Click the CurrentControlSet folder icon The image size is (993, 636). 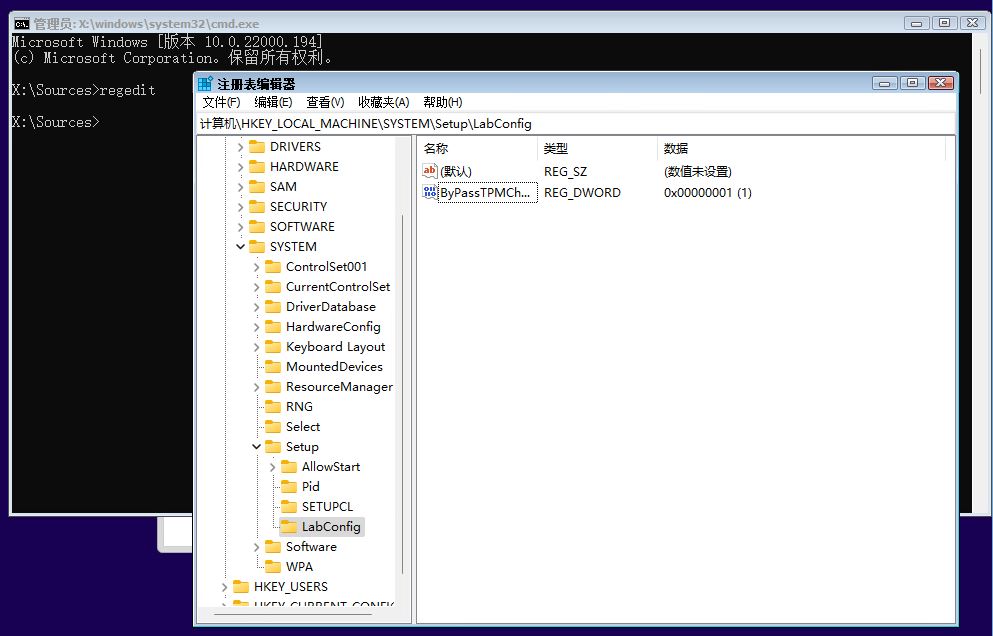272,286
